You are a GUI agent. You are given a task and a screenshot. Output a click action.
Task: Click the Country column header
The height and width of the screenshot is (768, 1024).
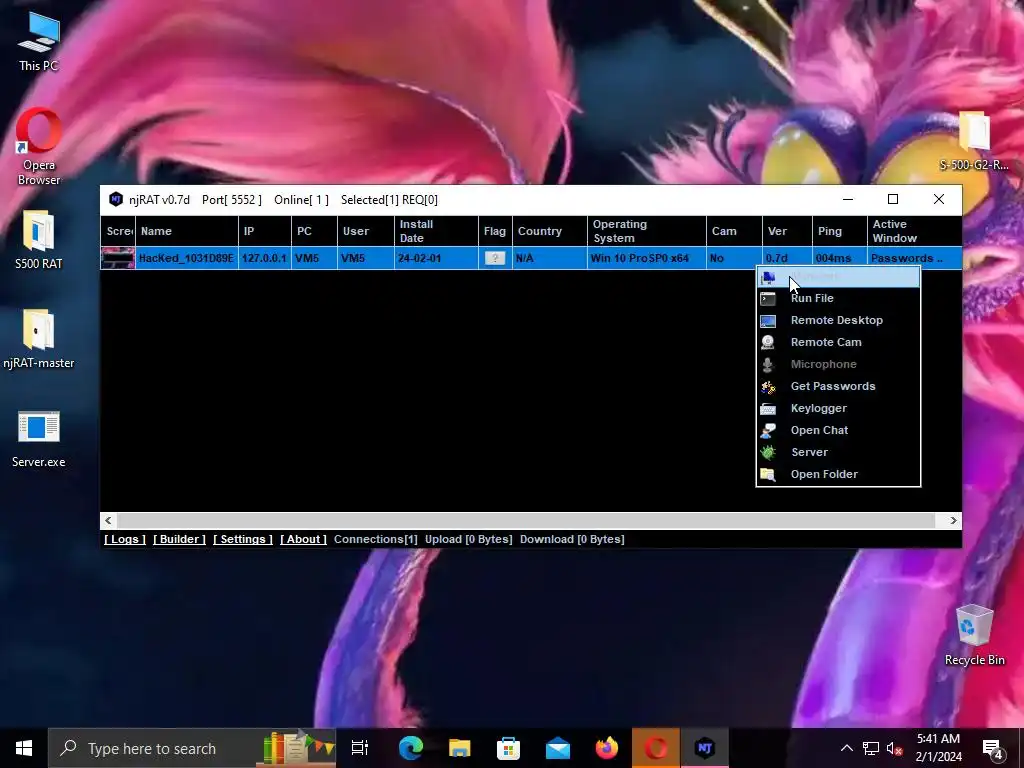[549, 231]
